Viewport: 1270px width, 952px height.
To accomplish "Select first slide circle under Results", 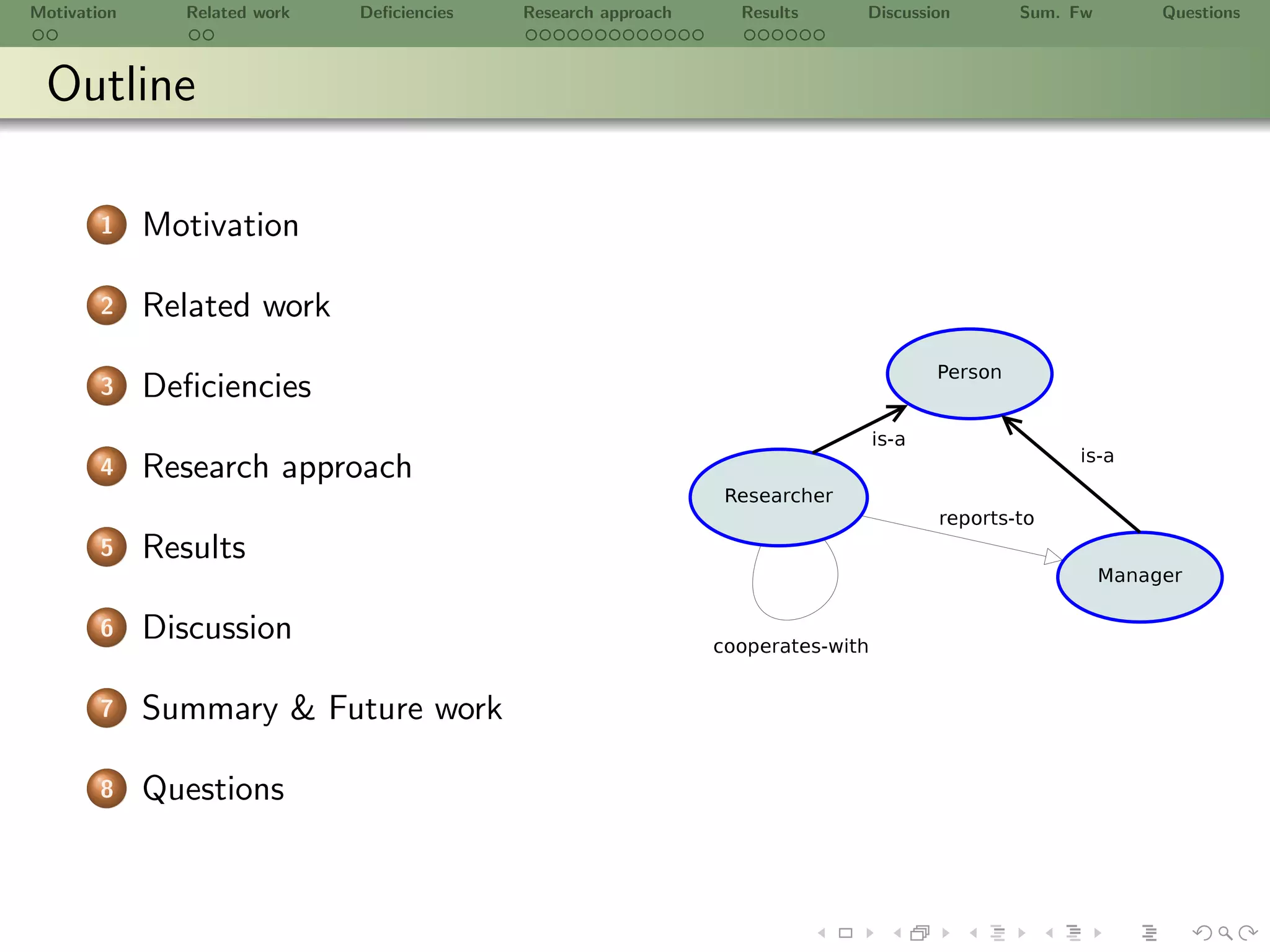I will 750,35.
